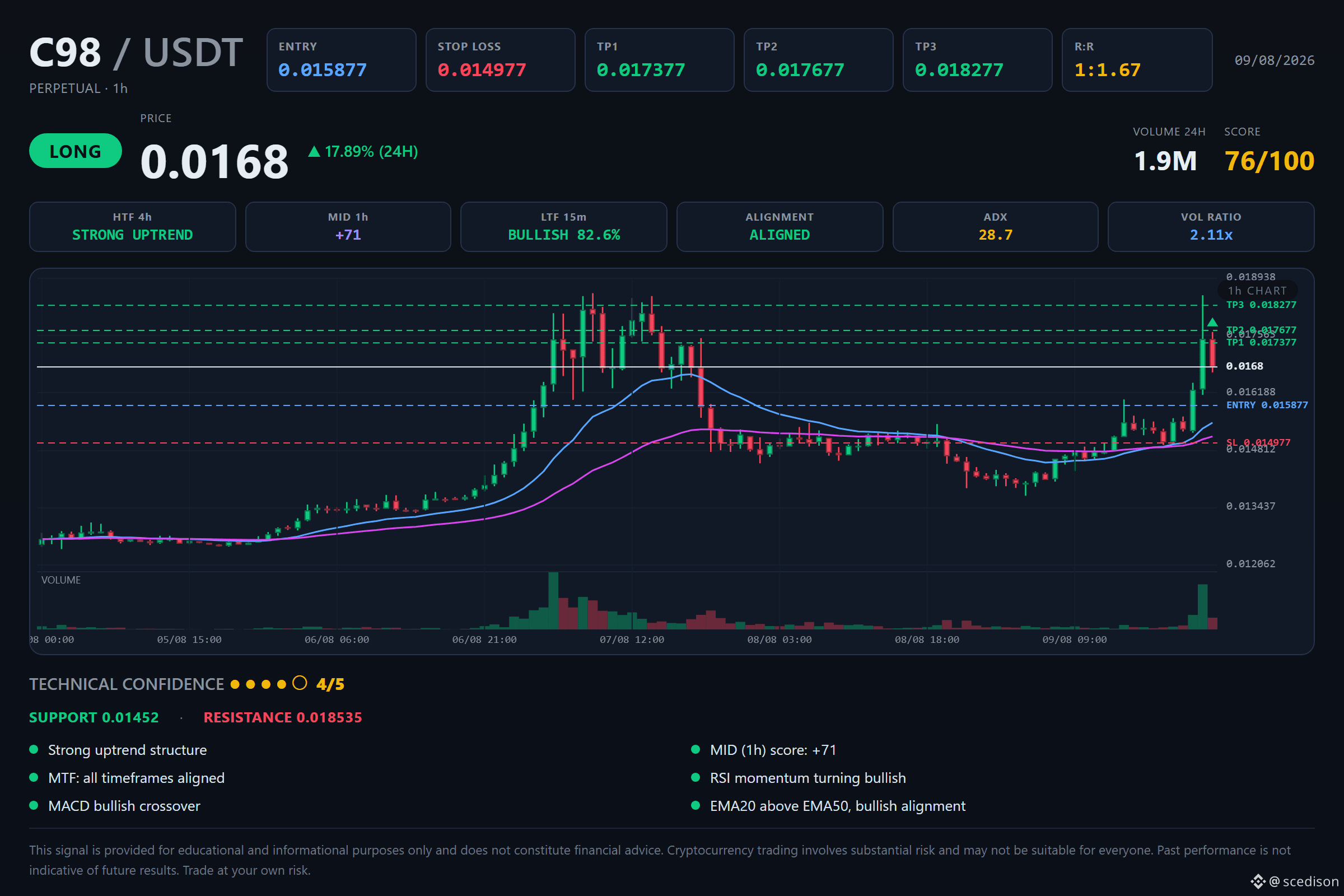
Task: Click the "05/08 15:00" time axis label
Action: (189, 640)
